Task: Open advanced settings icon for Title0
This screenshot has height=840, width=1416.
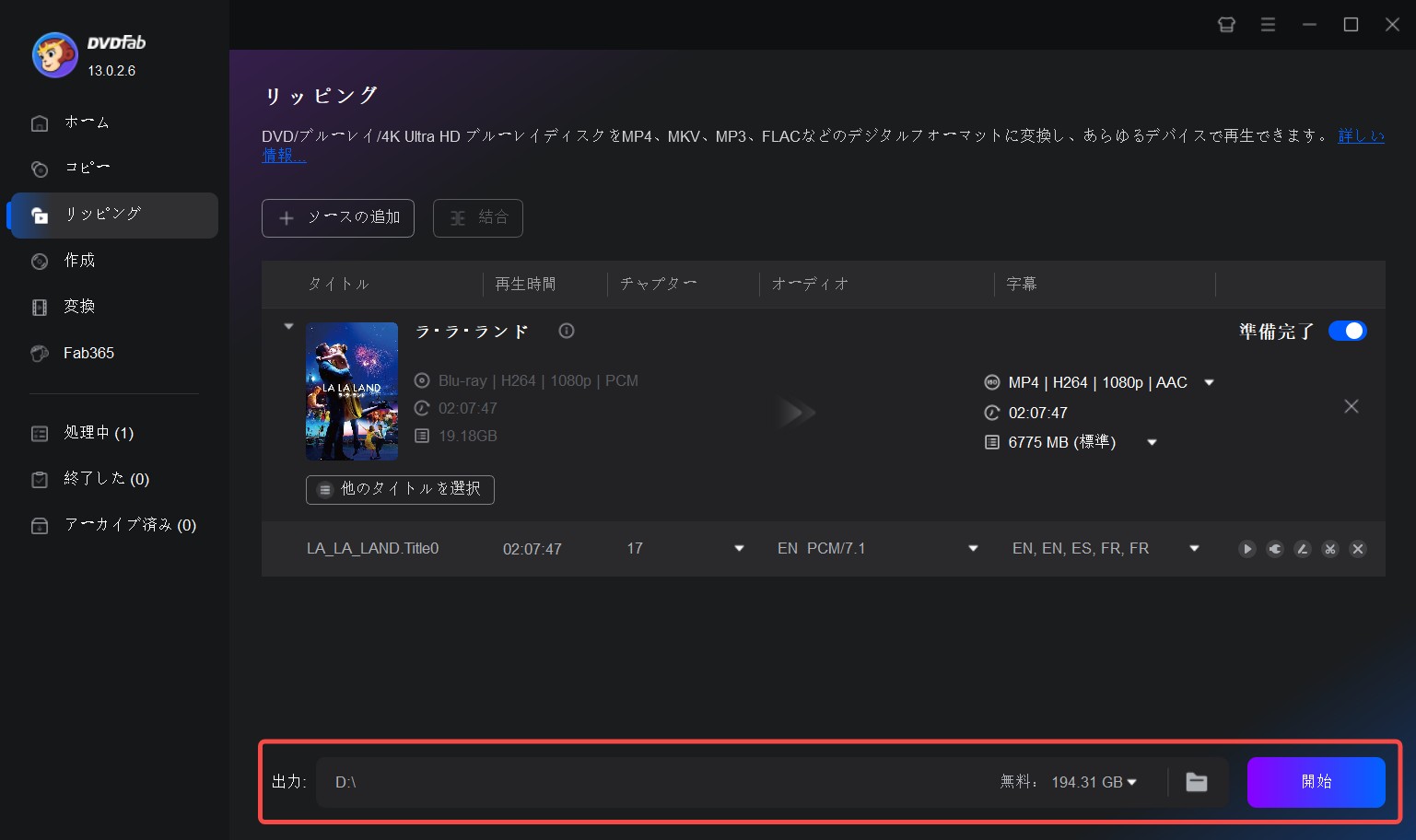Action: (1275, 549)
